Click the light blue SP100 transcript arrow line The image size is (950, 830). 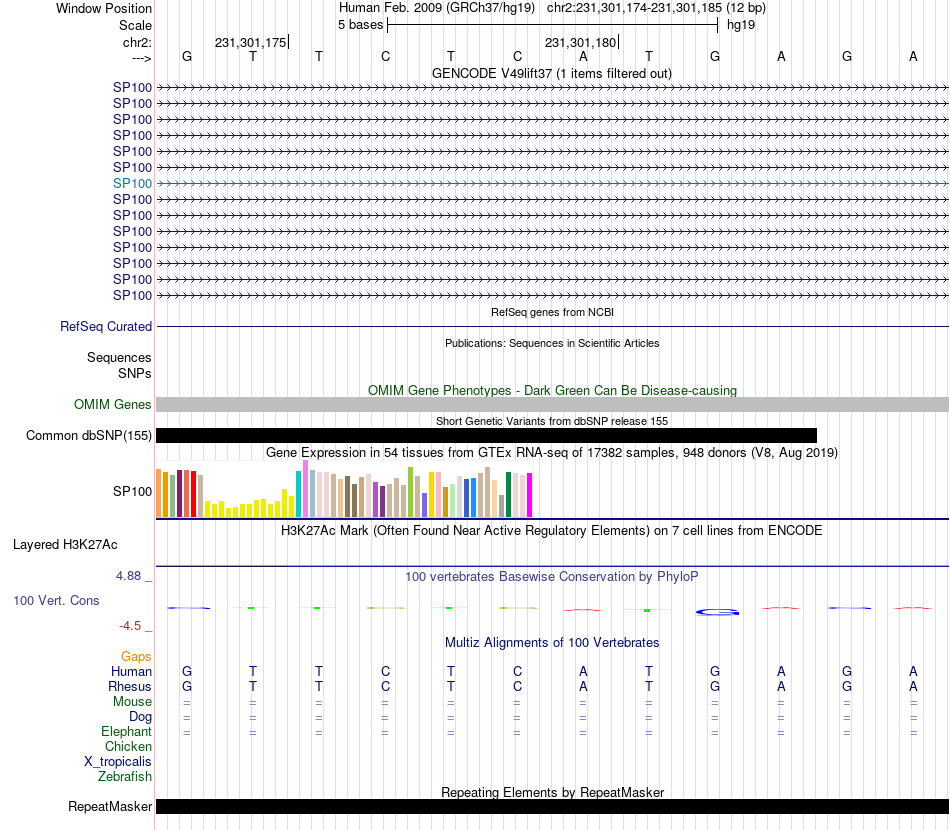tap(552, 183)
